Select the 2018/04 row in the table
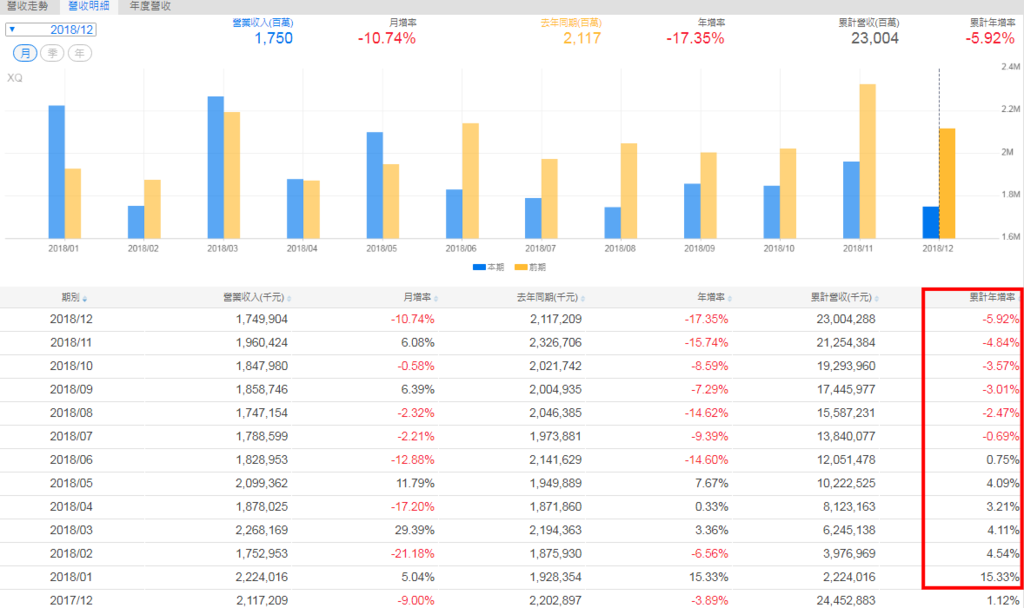This screenshot has height=608, width=1024. coord(512,507)
